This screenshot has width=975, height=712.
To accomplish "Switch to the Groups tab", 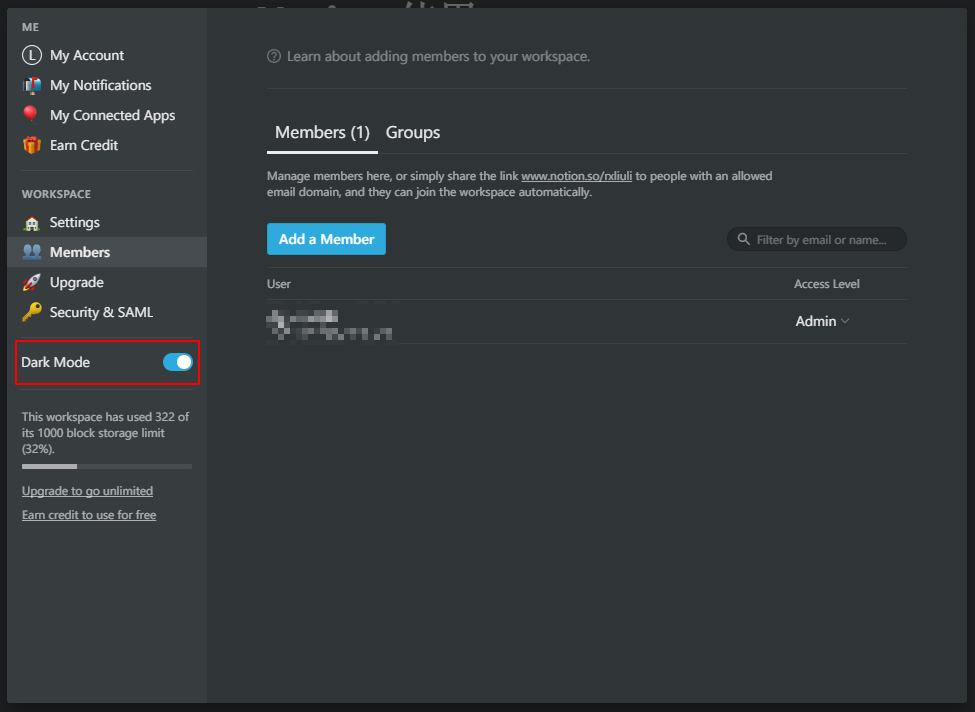I will [413, 132].
